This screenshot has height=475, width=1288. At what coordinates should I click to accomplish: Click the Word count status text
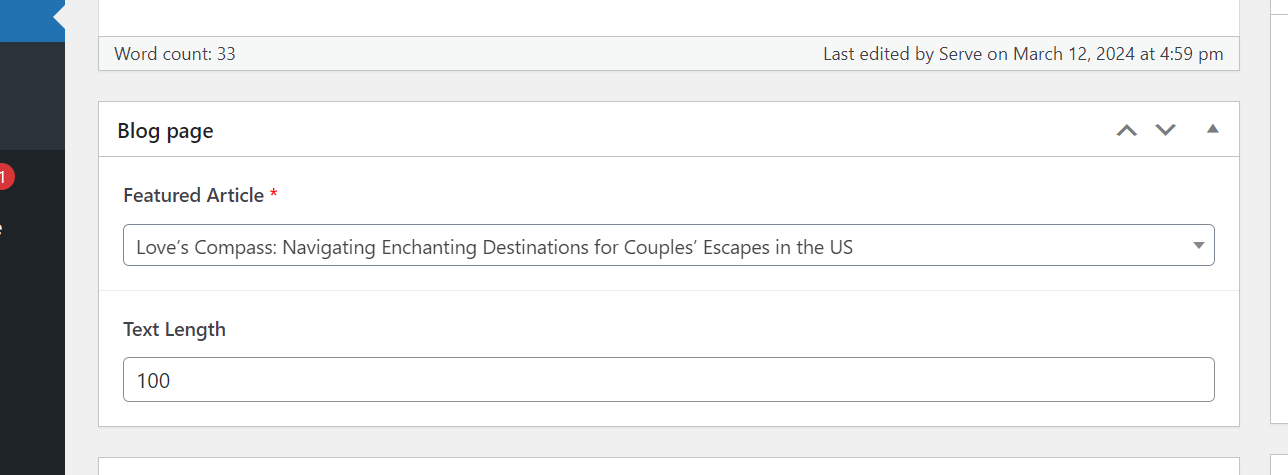[x=175, y=54]
